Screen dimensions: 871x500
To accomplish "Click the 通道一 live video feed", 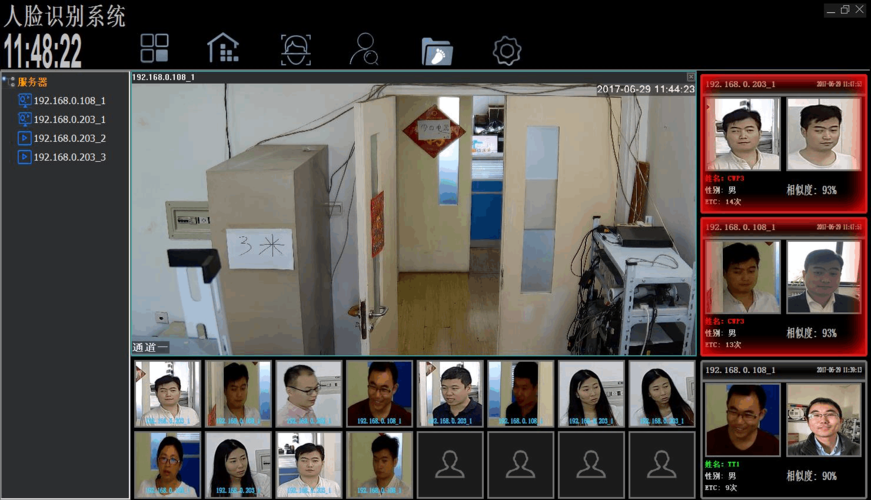I will click(x=414, y=220).
